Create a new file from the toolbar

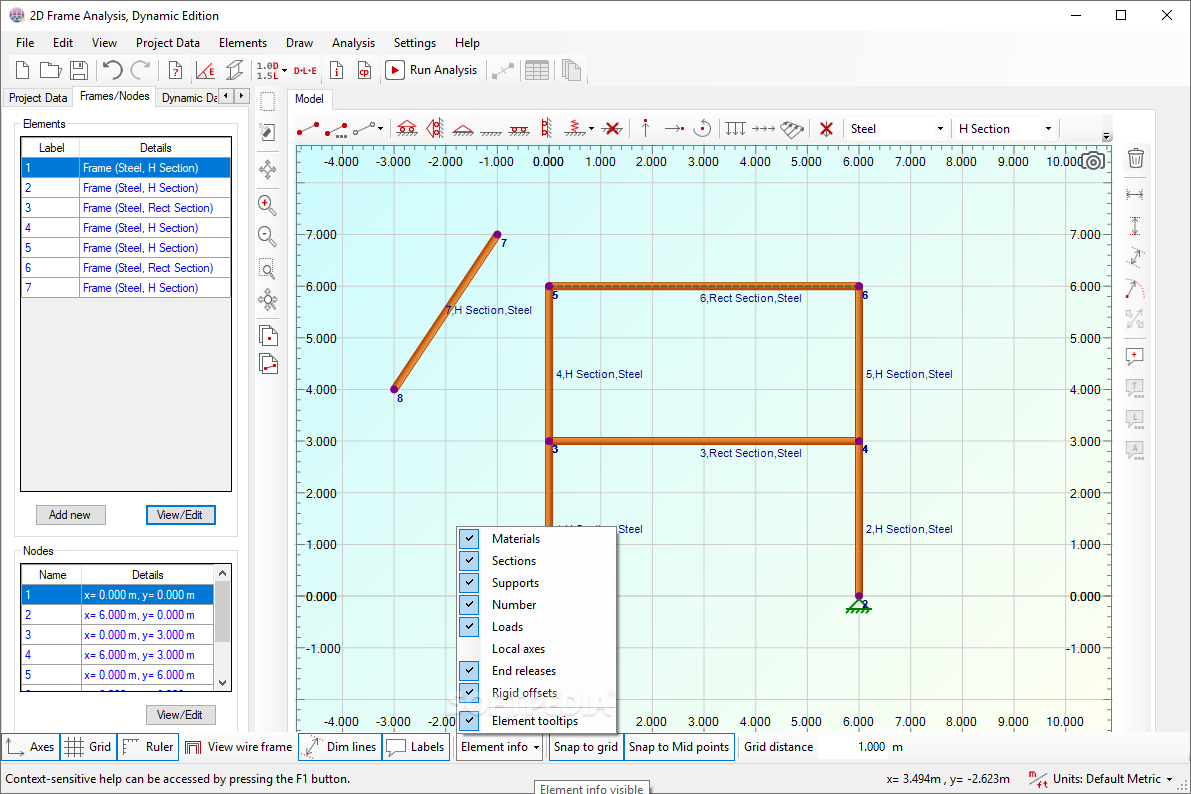pyautogui.click(x=22, y=70)
